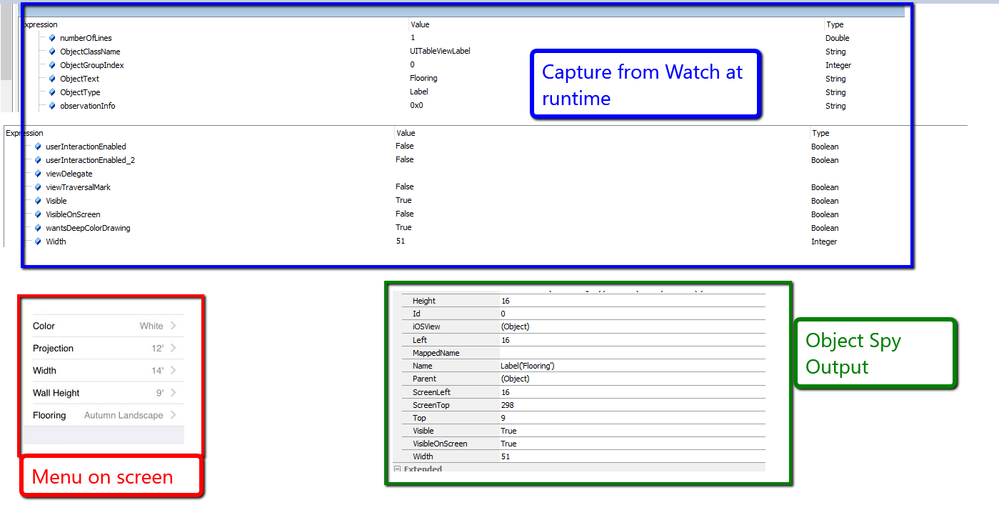
Task: Click the blue icon beside numberOfLines
Action: pyautogui.click(x=52, y=38)
